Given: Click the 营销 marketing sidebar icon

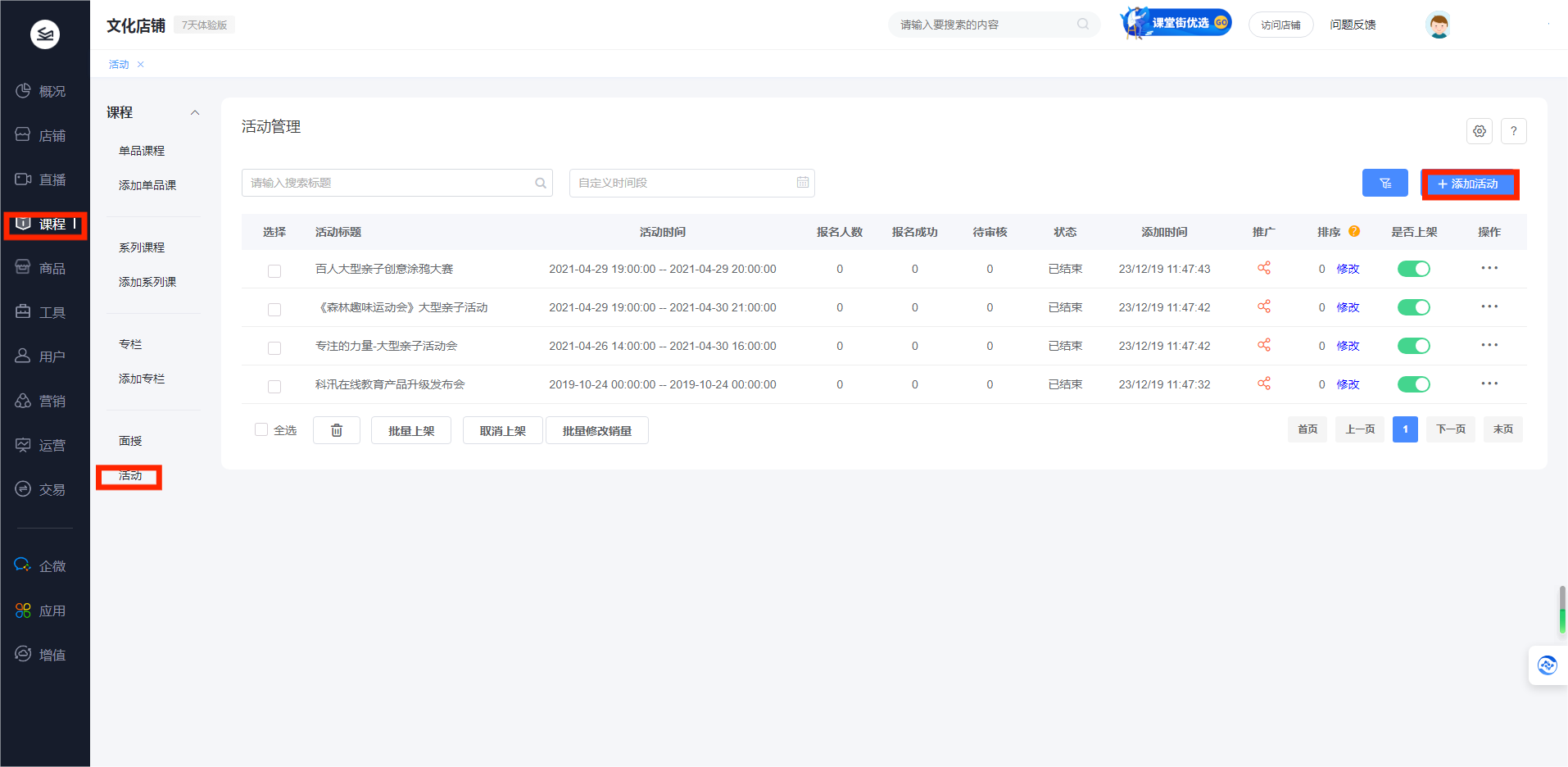Looking at the screenshot, I should (x=23, y=401).
